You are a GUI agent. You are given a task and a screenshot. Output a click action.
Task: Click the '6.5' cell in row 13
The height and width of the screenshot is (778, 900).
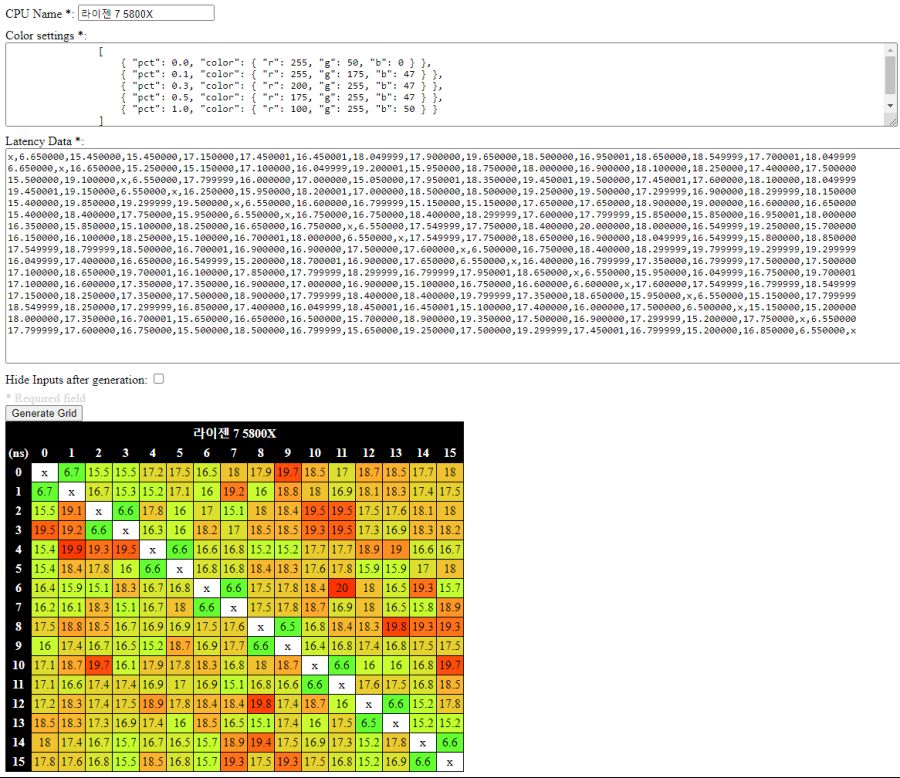point(368,723)
